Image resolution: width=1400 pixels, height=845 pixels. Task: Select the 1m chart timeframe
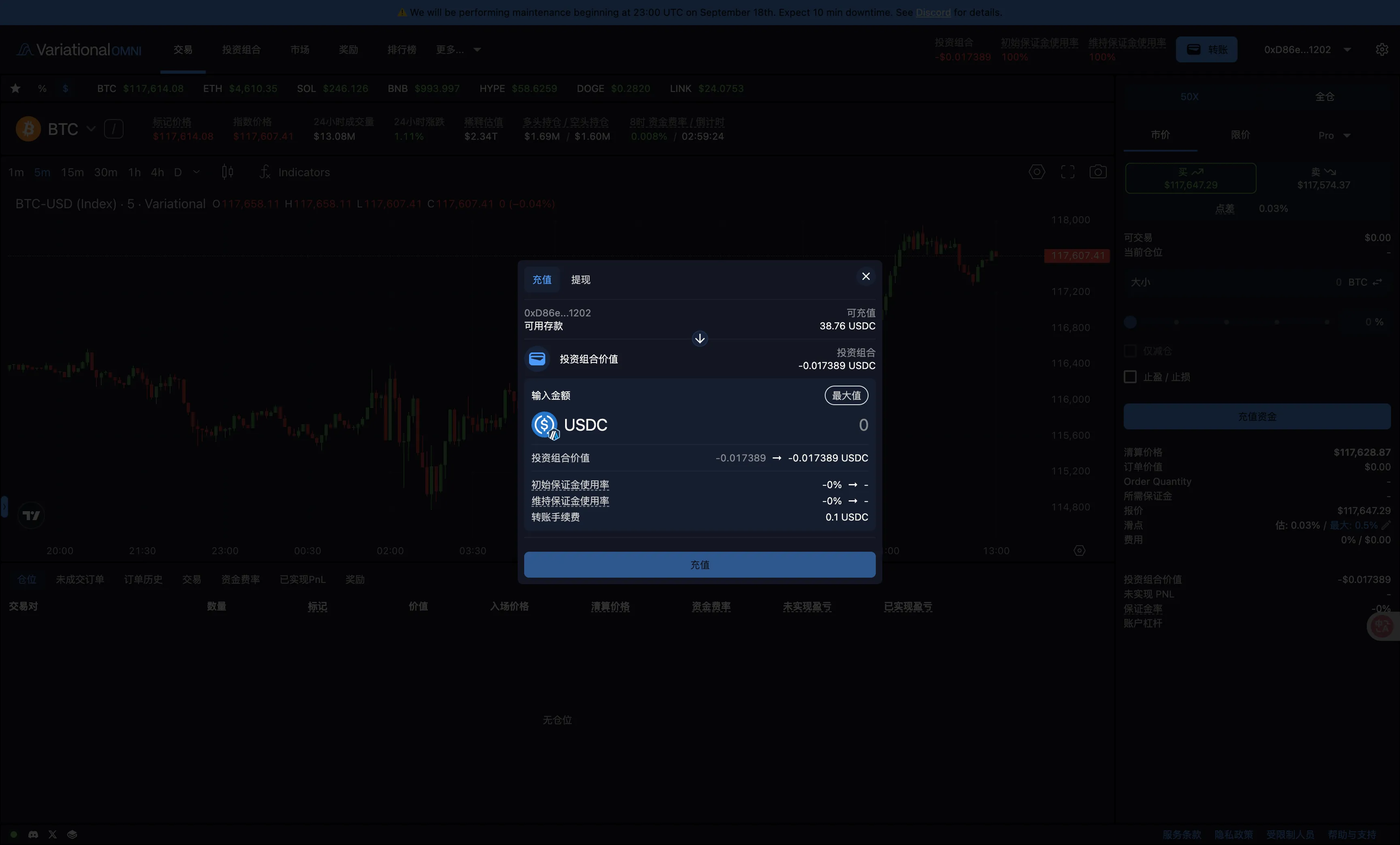pyautogui.click(x=16, y=172)
